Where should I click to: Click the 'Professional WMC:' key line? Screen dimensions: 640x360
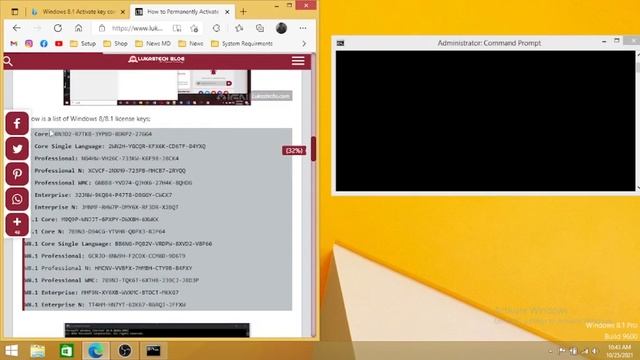[113, 183]
